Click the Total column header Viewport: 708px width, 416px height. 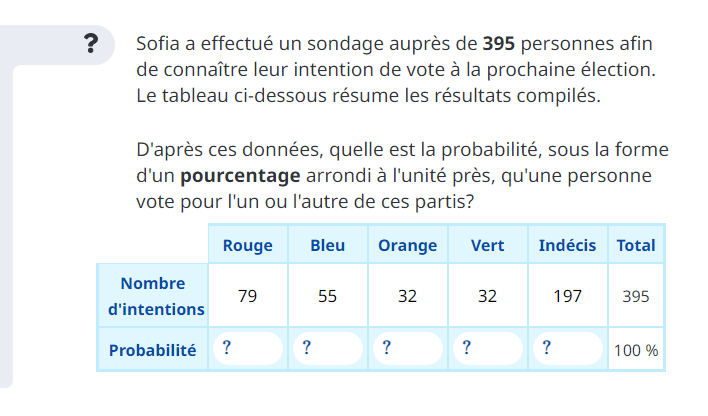pyautogui.click(x=636, y=245)
